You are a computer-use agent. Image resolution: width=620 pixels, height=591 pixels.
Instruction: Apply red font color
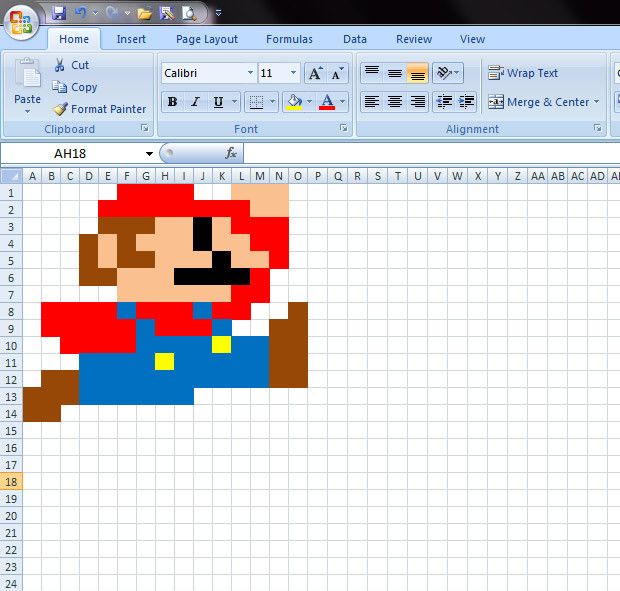[x=327, y=102]
